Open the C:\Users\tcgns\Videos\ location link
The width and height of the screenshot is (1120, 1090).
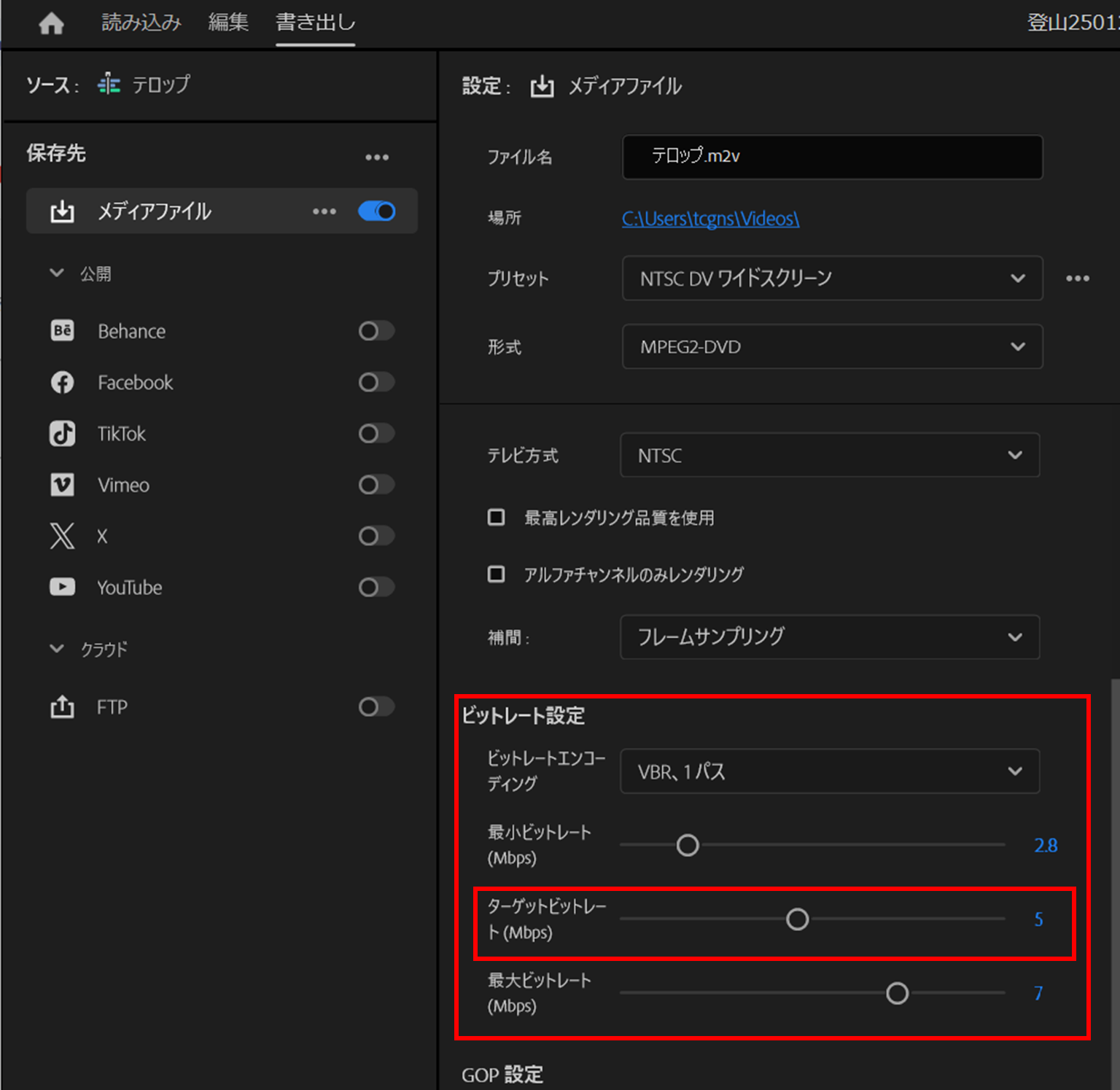click(x=709, y=218)
